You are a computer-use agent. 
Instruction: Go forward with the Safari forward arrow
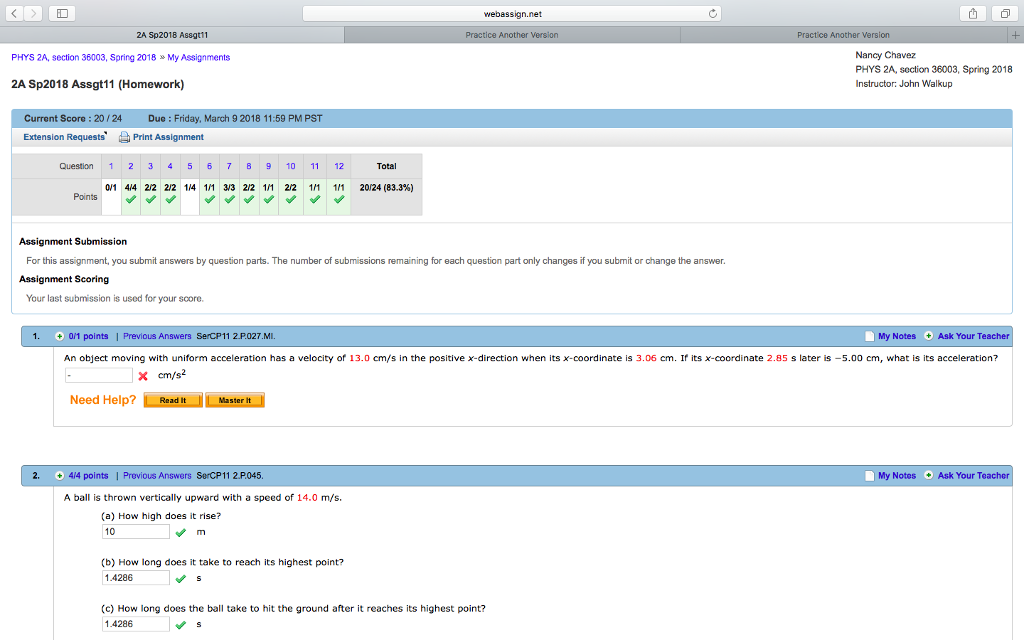click(33, 13)
